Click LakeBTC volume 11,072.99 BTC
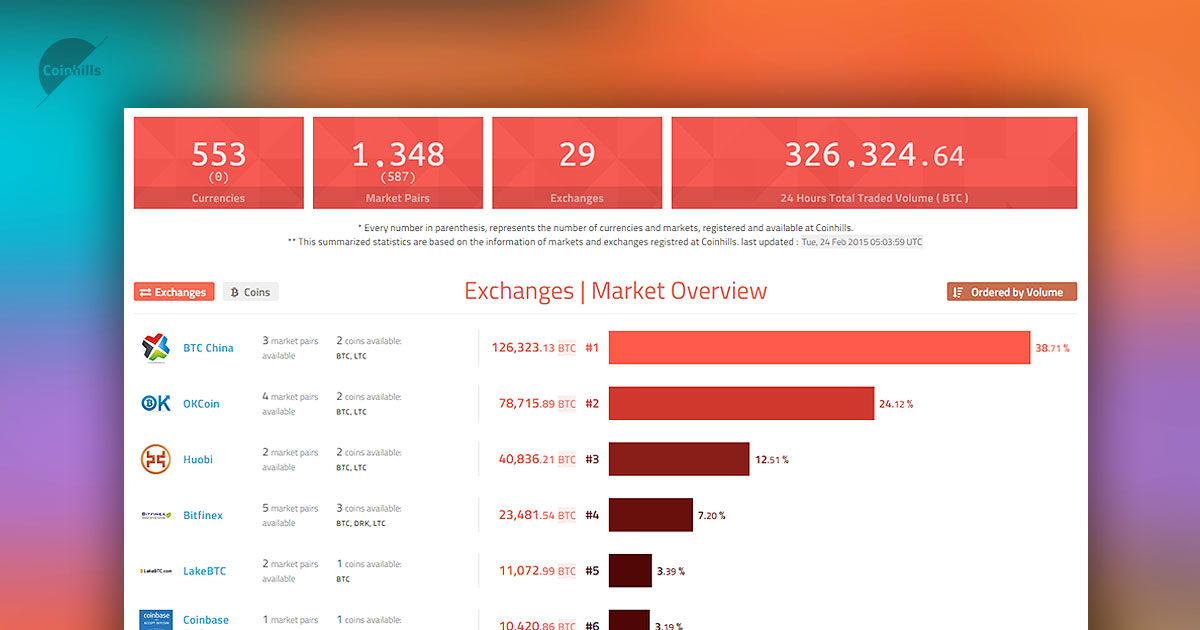Viewport: 1200px width, 630px height. 538,571
